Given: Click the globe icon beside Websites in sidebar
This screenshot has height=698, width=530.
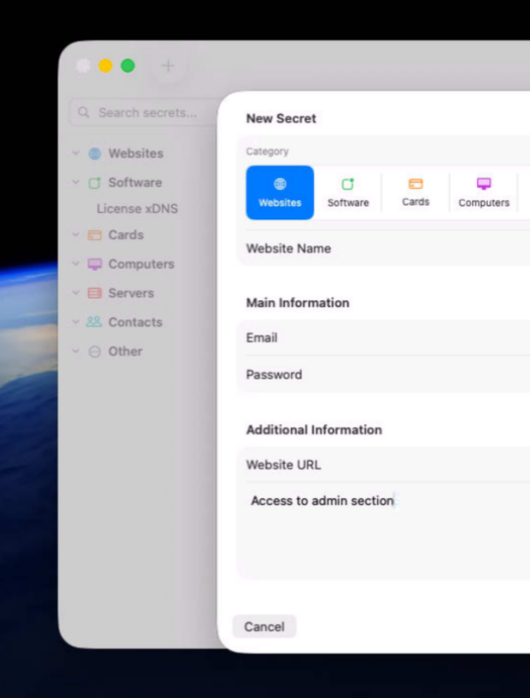Looking at the screenshot, I should [x=95, y=154].
